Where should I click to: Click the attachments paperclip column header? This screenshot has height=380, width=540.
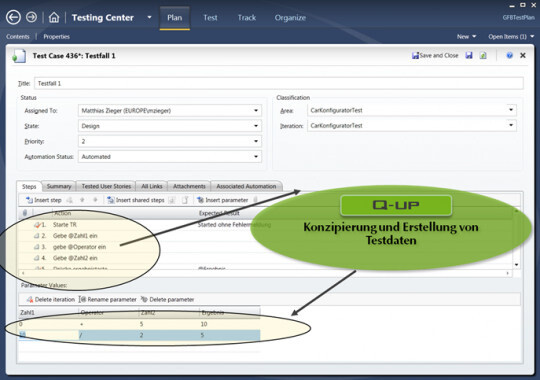click(x=24, y=213)
